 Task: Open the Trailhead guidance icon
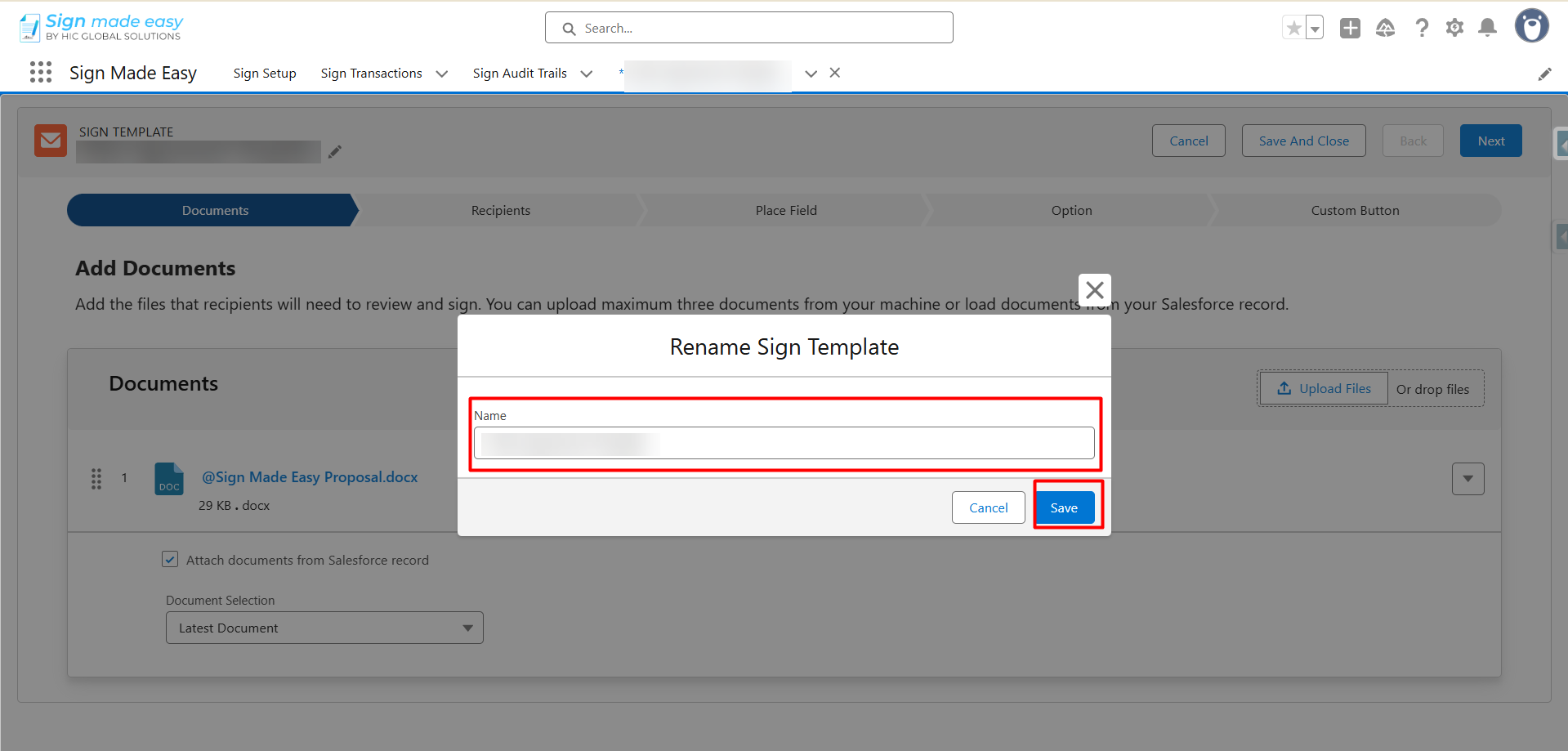coord(1386,29)
